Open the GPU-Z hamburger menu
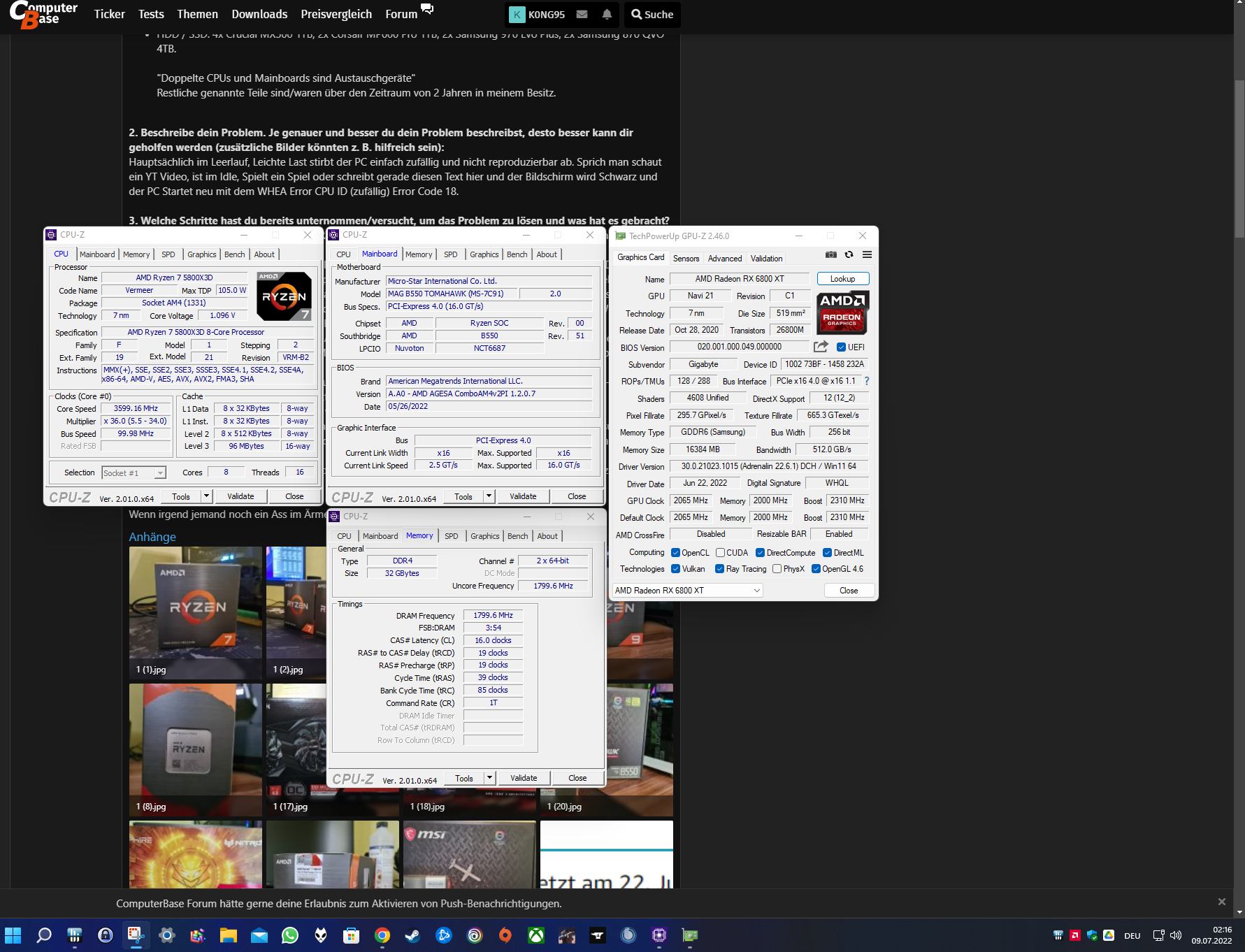This screenshot has height=952, width=1245. 867,254
